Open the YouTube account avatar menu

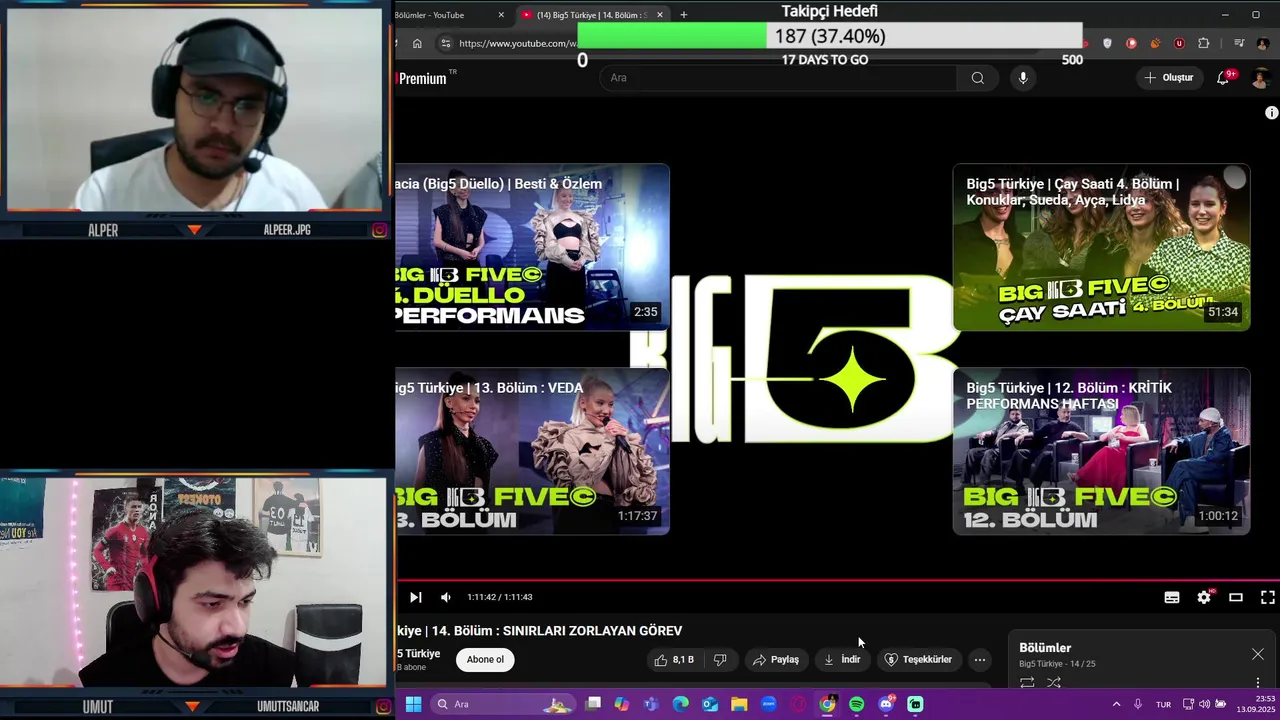click(1261, 78)
